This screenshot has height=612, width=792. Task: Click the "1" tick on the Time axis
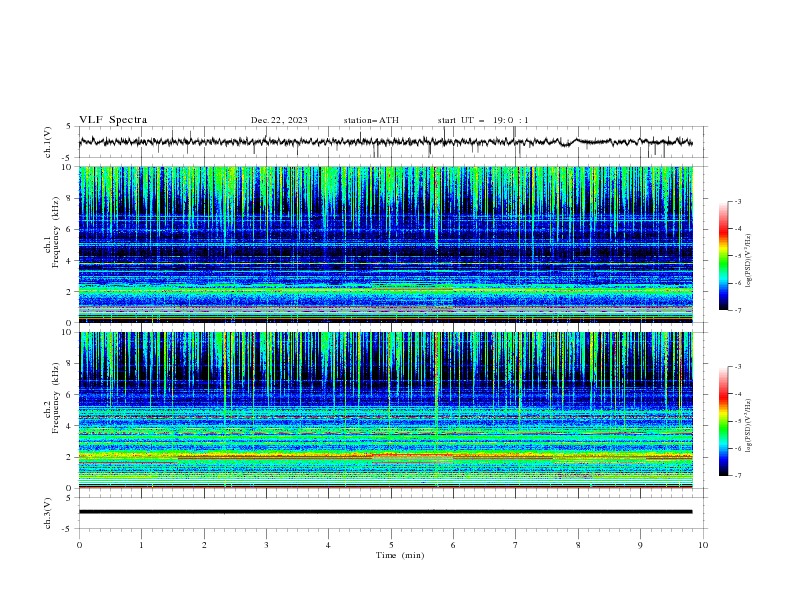(141, 545)
